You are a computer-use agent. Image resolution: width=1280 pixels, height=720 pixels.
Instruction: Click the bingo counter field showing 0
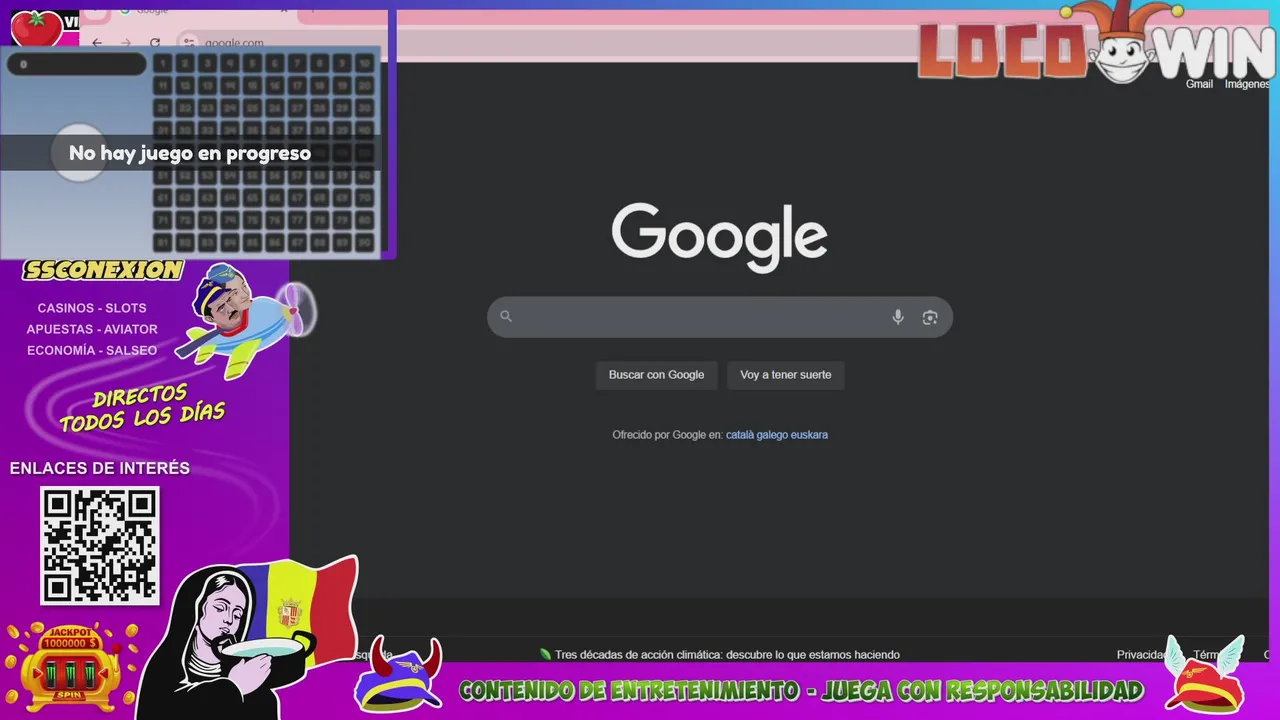tap(77, 64)
